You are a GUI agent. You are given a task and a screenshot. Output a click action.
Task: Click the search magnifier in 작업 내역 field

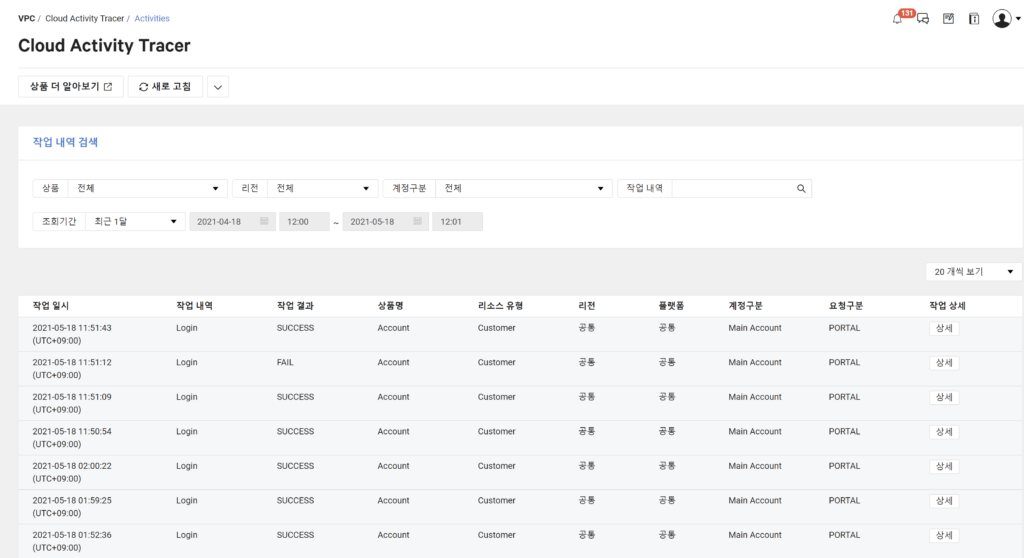[801, 188]
